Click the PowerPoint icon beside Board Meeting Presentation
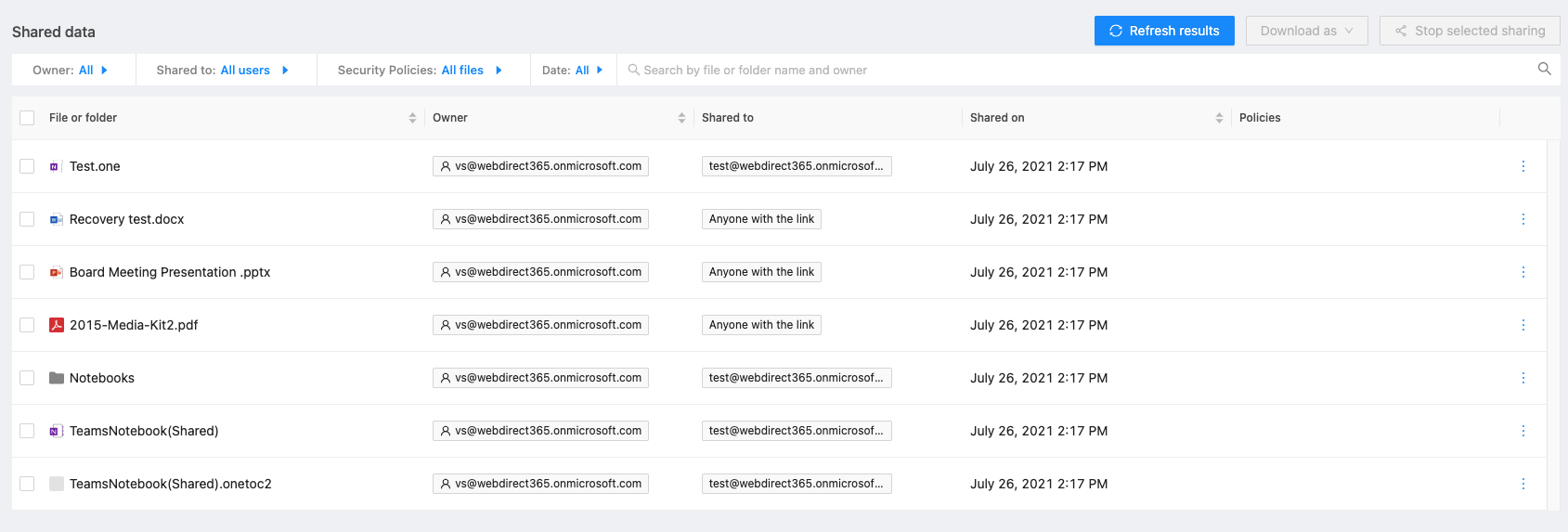1568x532 pixels. coord(57,272)
